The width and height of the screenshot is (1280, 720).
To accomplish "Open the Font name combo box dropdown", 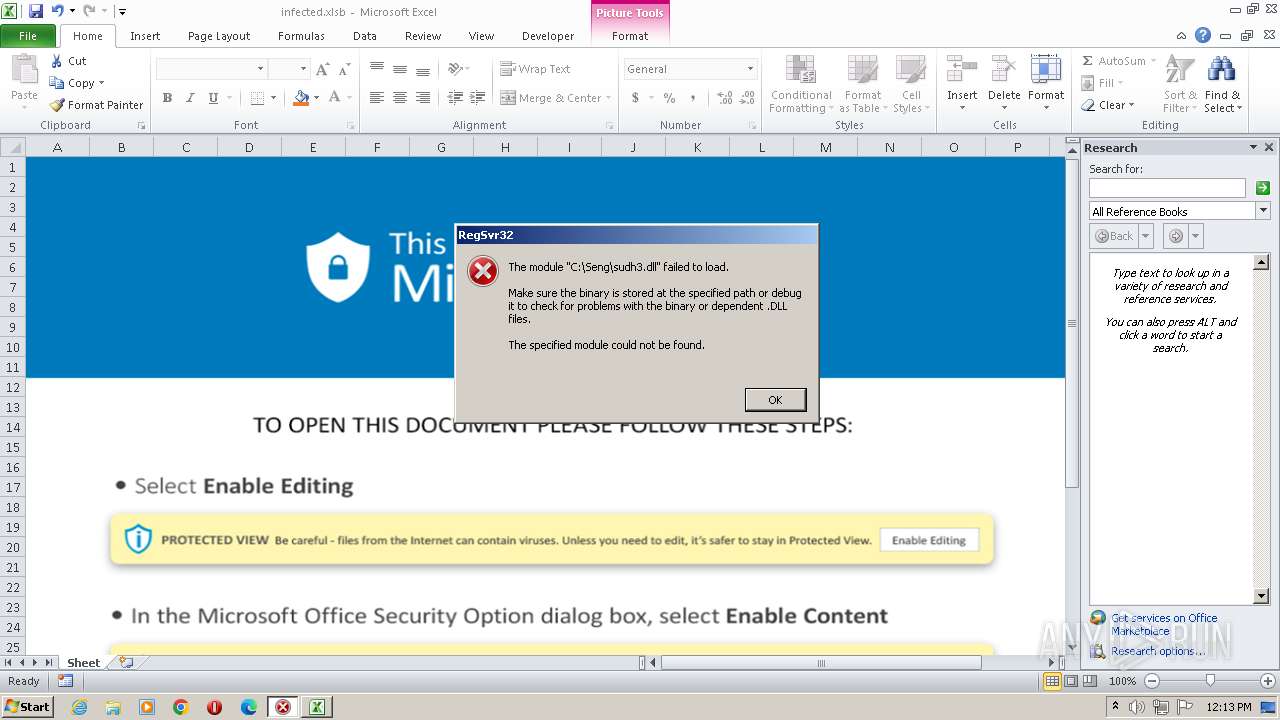I will [x=261, y=69].
